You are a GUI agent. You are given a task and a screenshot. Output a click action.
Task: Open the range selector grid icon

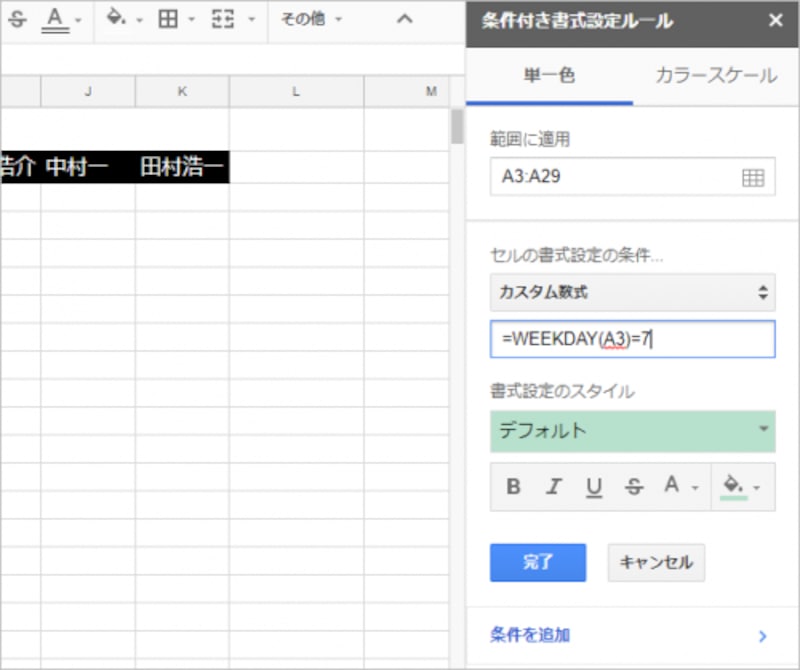pyautogui.click(x=753, y=178)
